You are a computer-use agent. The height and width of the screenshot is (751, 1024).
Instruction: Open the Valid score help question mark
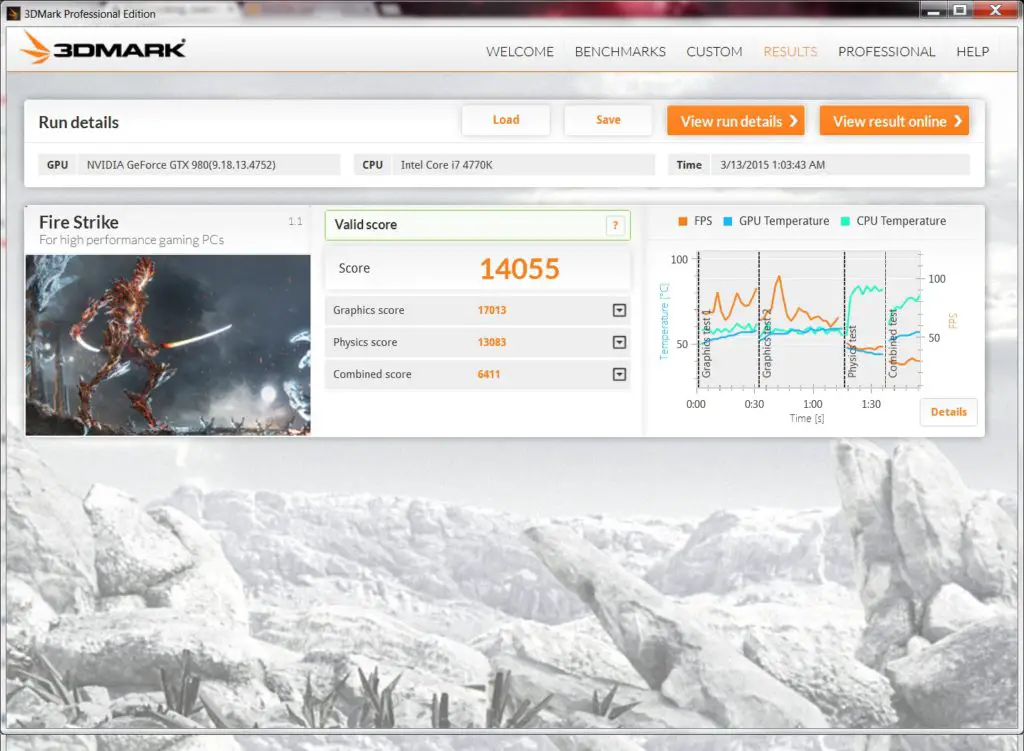click(615, 225)
